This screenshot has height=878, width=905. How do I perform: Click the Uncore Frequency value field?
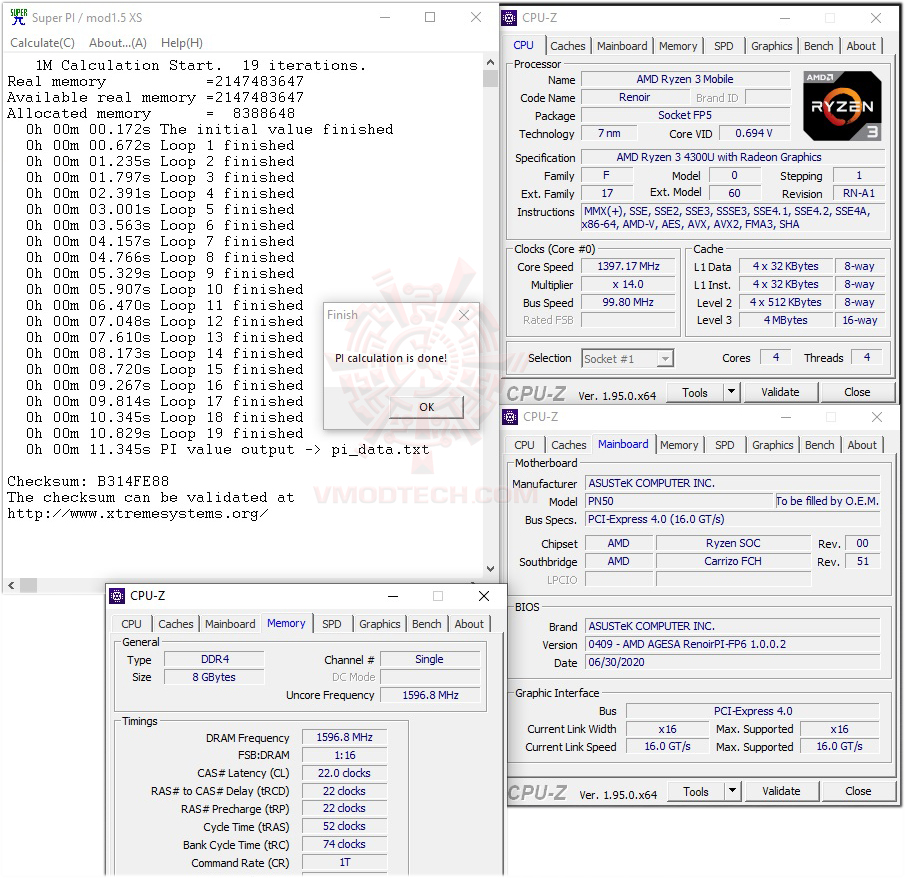pyautogui.click(x=430, y=695)
